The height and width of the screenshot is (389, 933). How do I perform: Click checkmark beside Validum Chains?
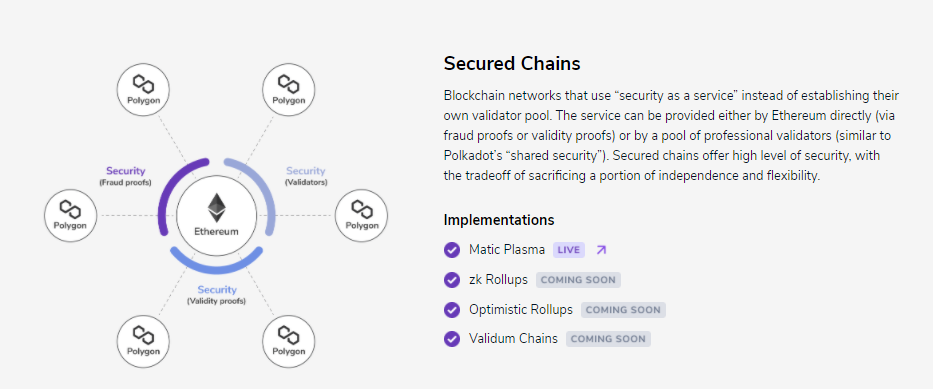click(452, 339)
